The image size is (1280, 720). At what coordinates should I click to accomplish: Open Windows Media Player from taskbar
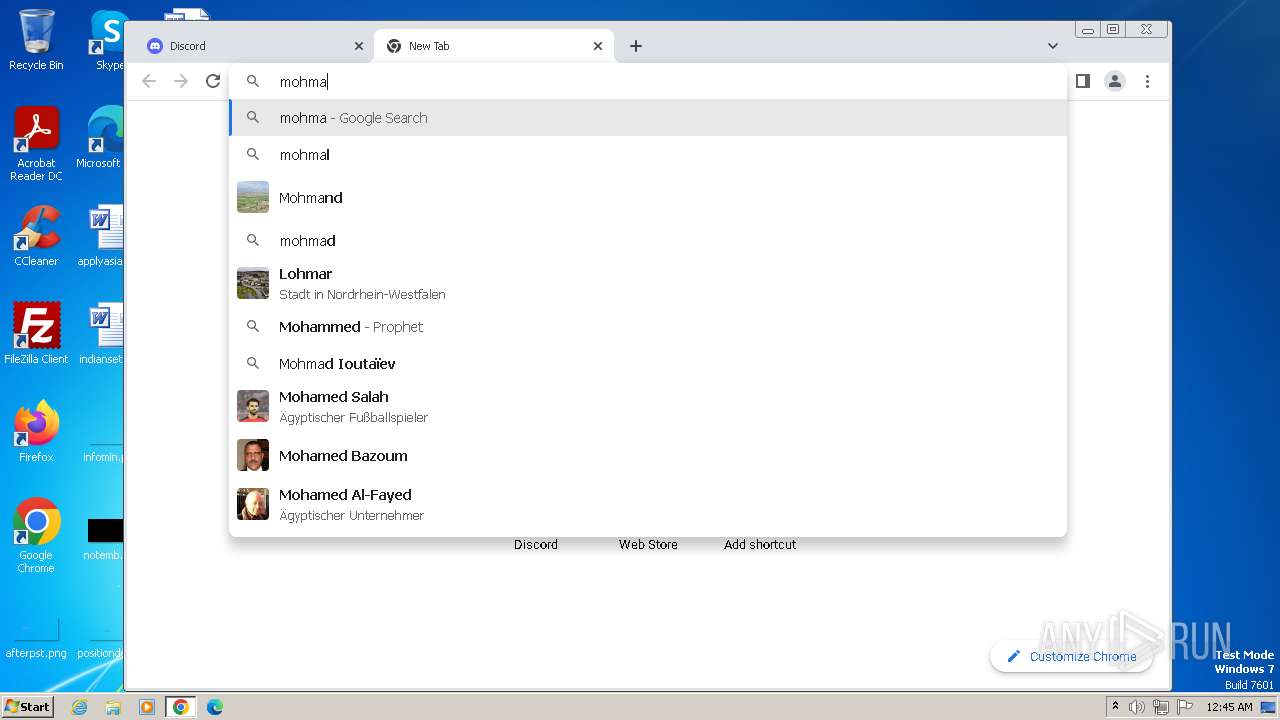(x=146, y=706)
